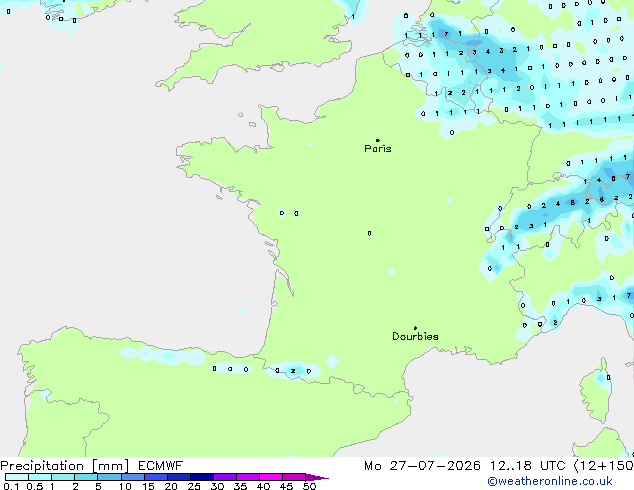Pick the 1–2 mm legend swatch
The image size is (634, 490).
[63, 477]
